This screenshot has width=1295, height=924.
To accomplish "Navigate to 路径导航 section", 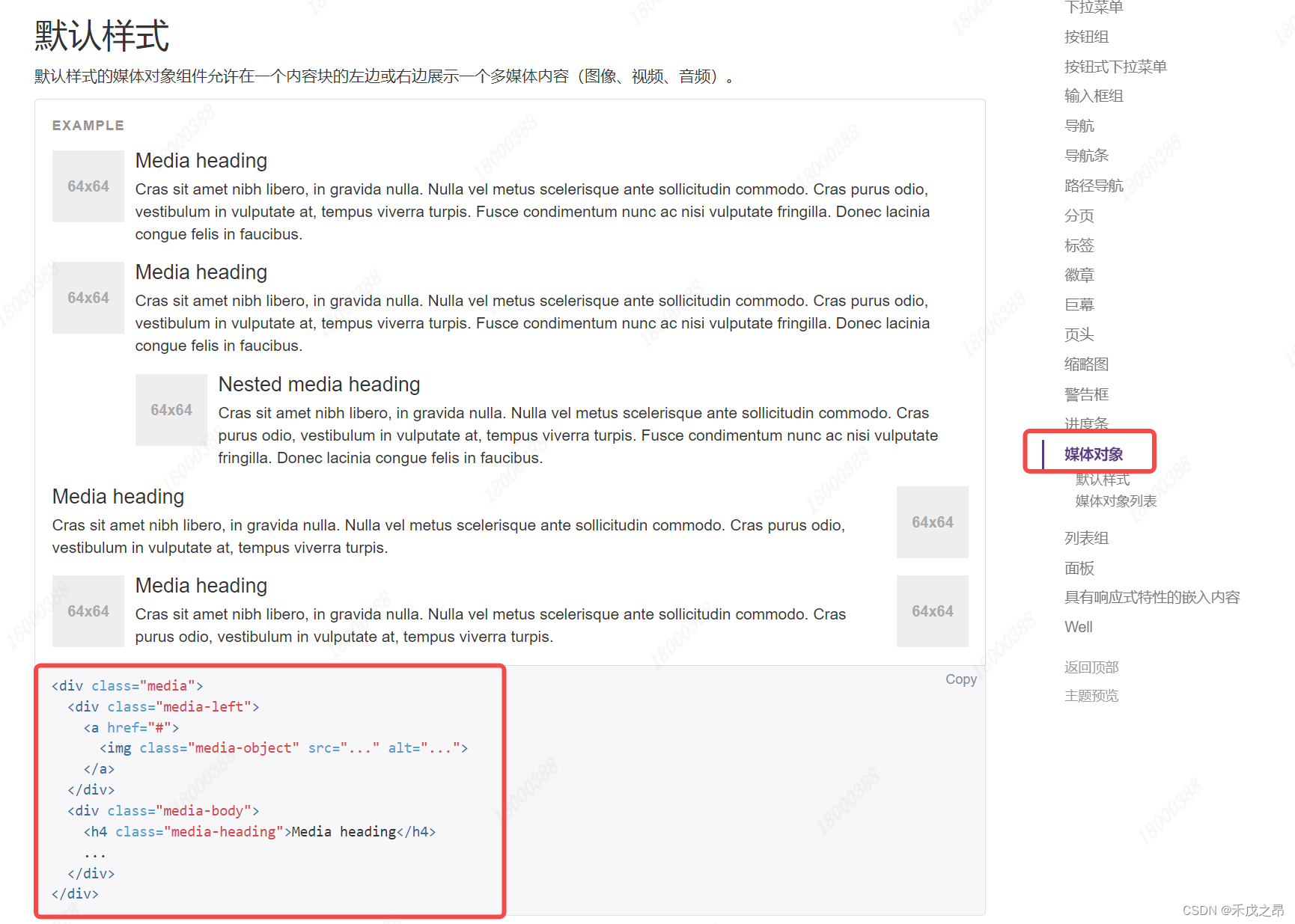I will pyautogui.click(x=1094, y=186).
